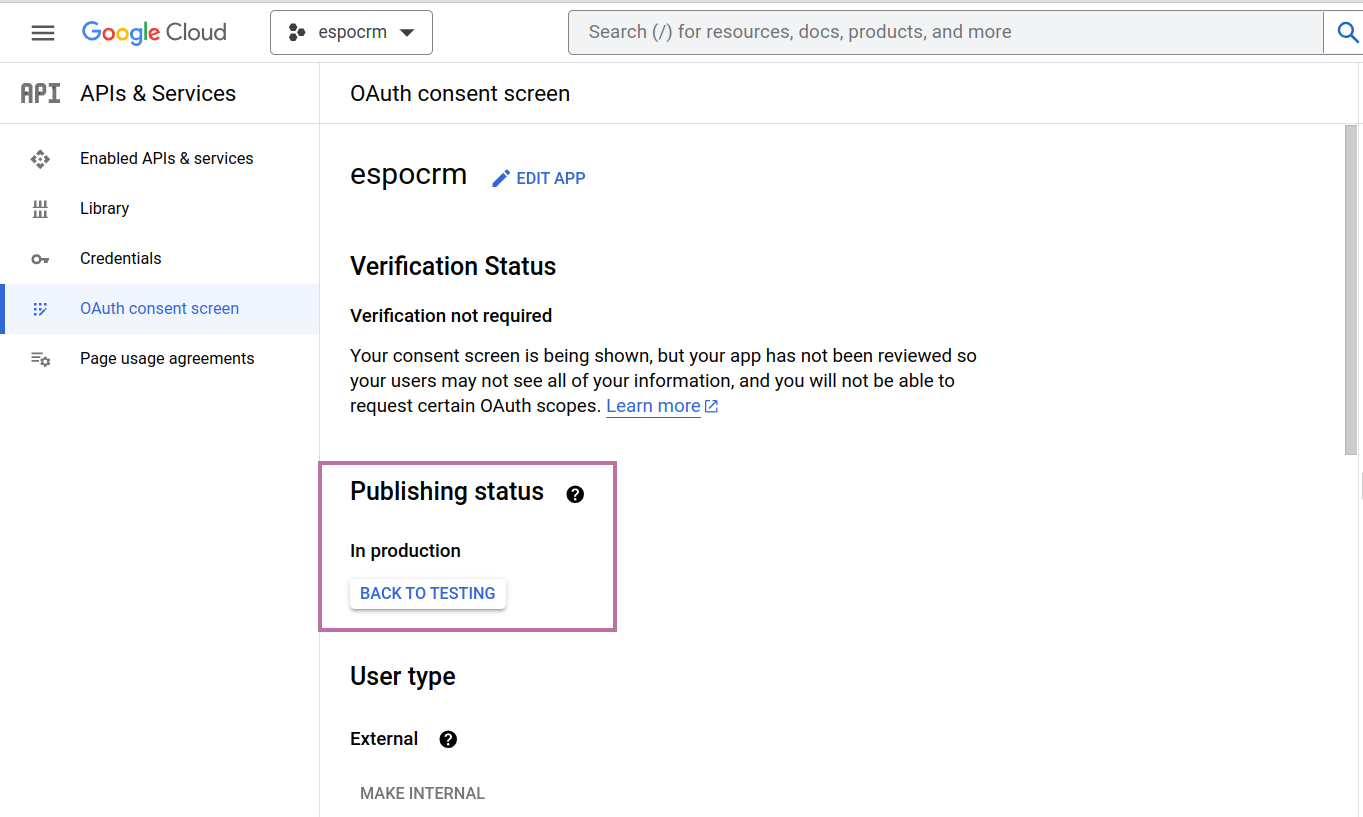Click the Google Cloud logo

(154, 32)
